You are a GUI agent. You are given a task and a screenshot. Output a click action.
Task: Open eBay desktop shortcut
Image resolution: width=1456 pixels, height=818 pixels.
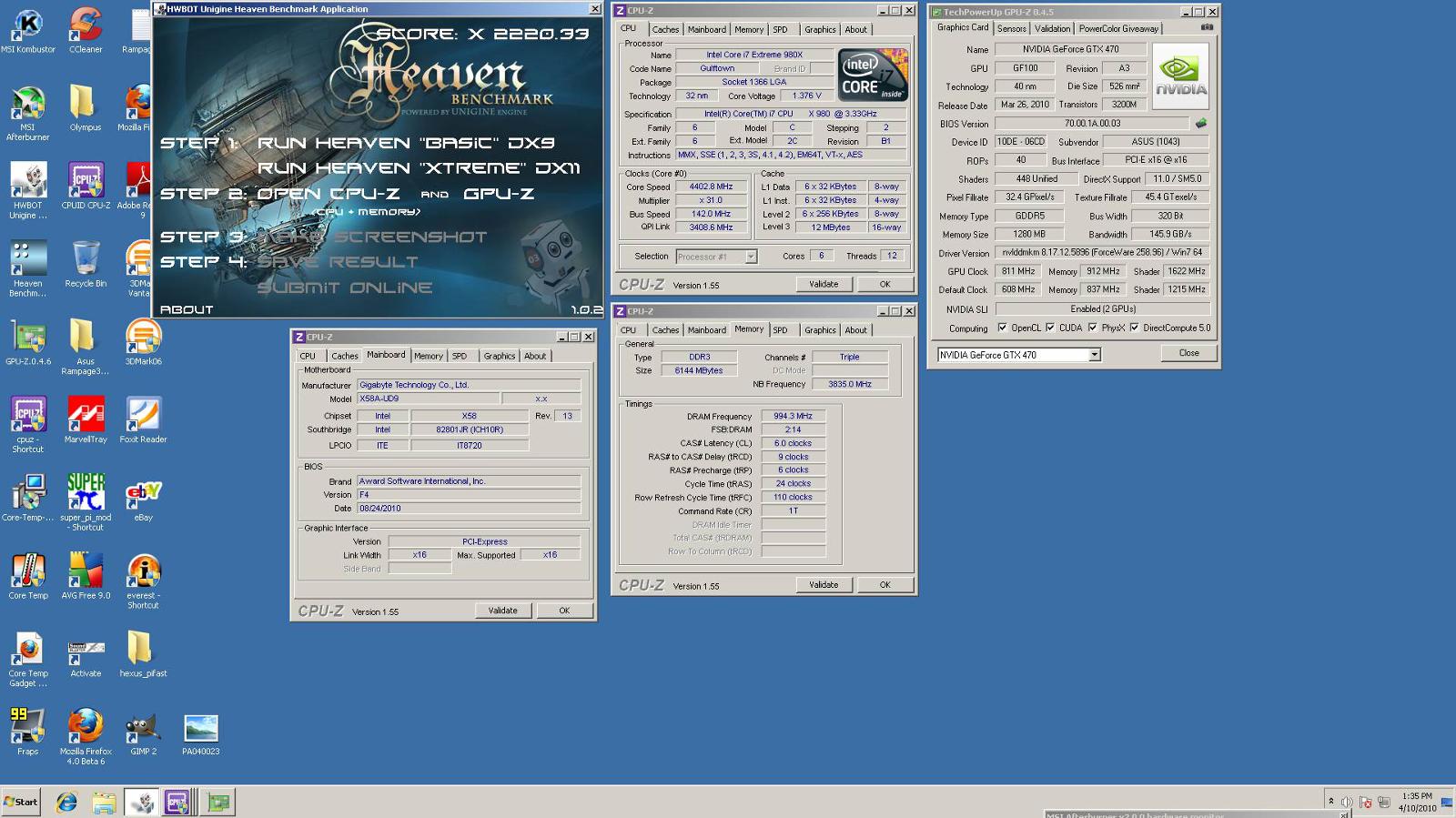coord(143,499)
